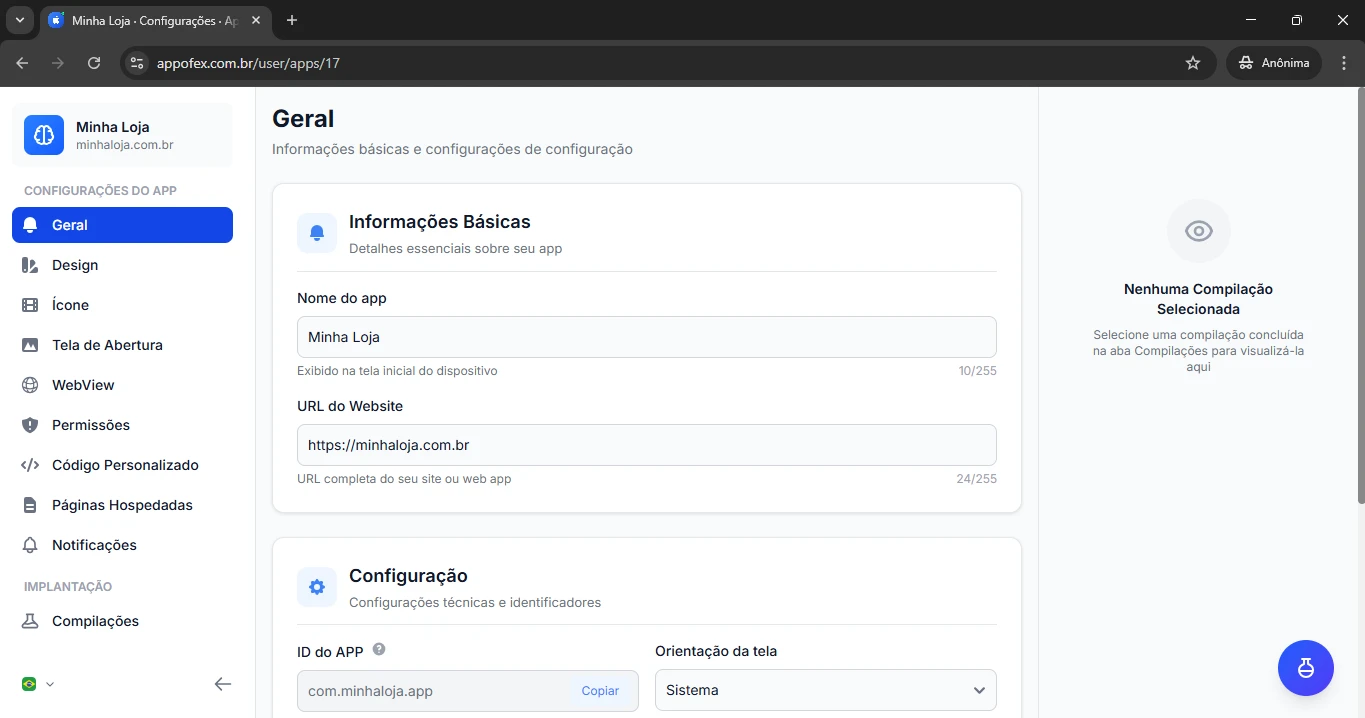Image resolution: width=1365 pixels, height=718 pixels.
Task: Click the WebView globe icon
Action: click(30, 385)
